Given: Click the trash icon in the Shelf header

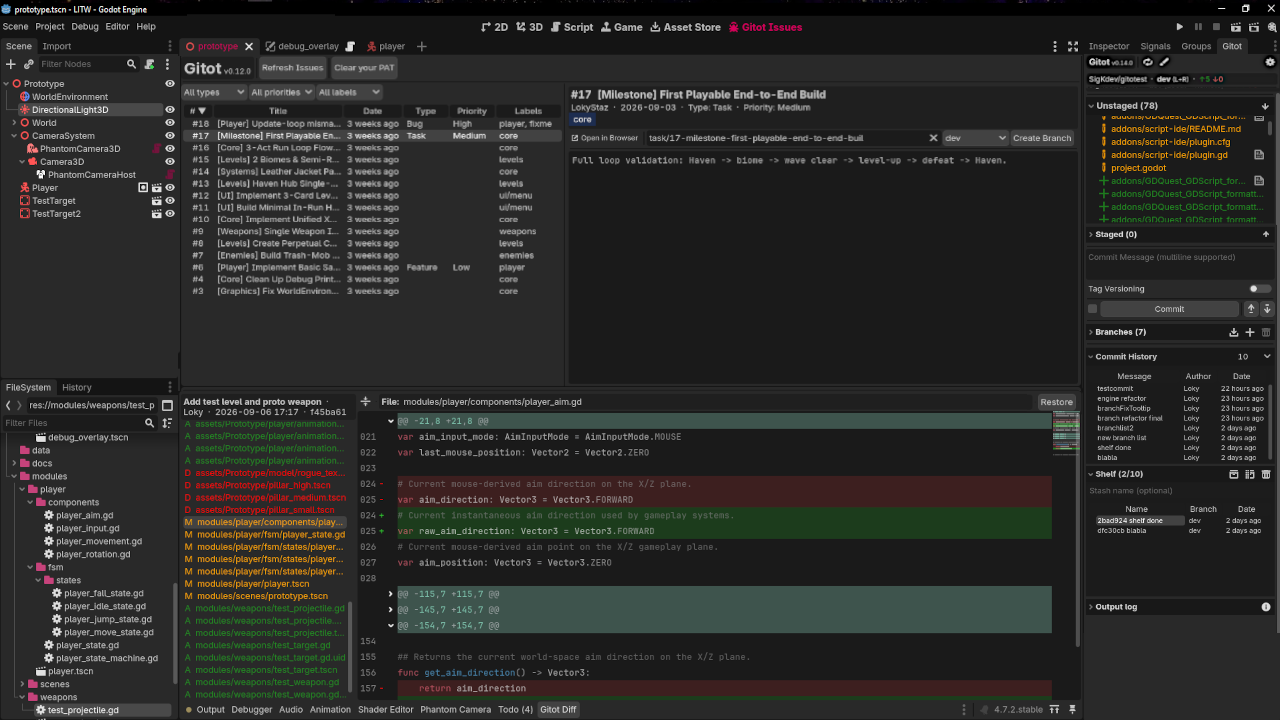Looking at the screenshot, I should click(x=1265, y=474).
